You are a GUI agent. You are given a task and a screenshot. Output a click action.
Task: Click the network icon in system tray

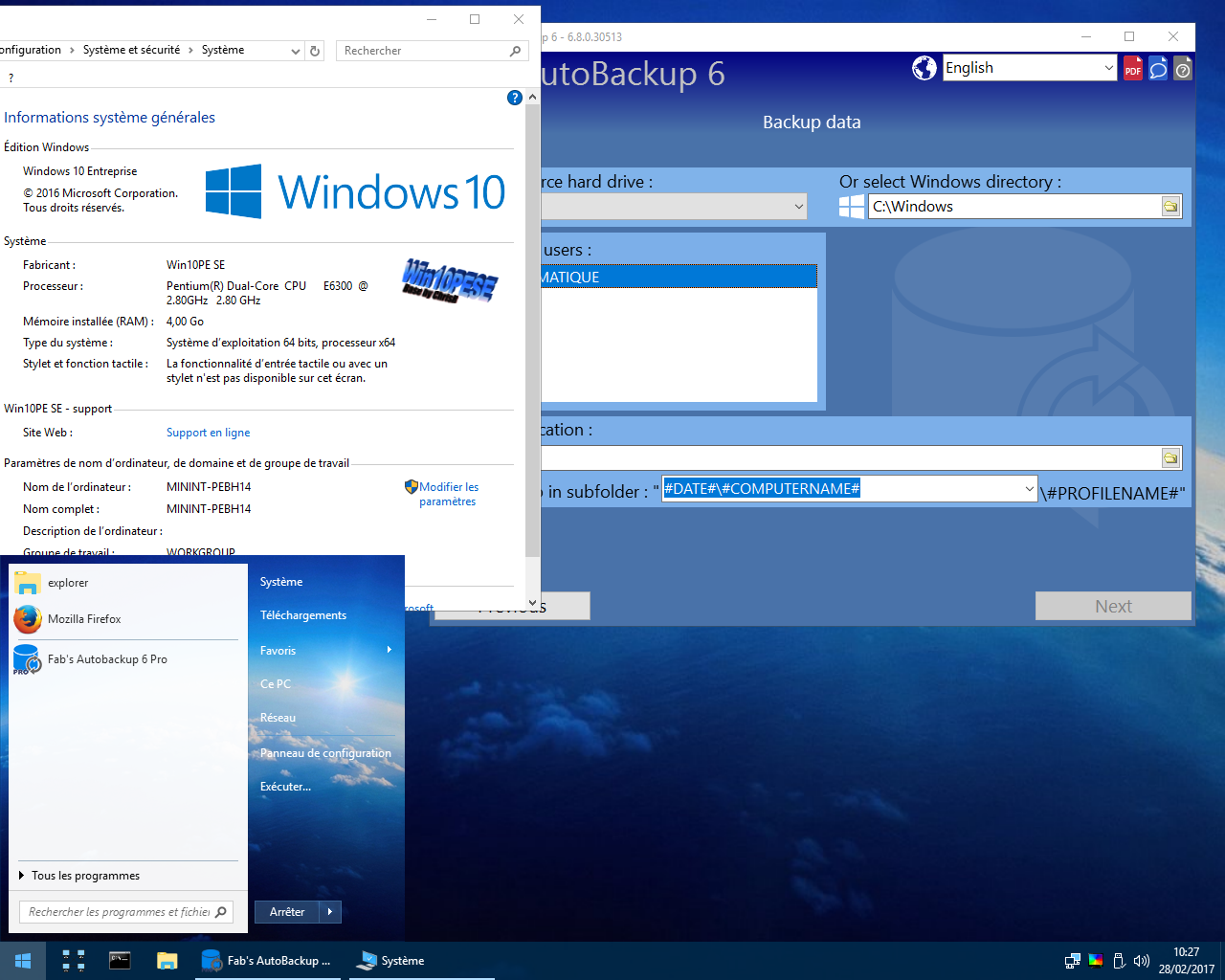coord(1073,961)
